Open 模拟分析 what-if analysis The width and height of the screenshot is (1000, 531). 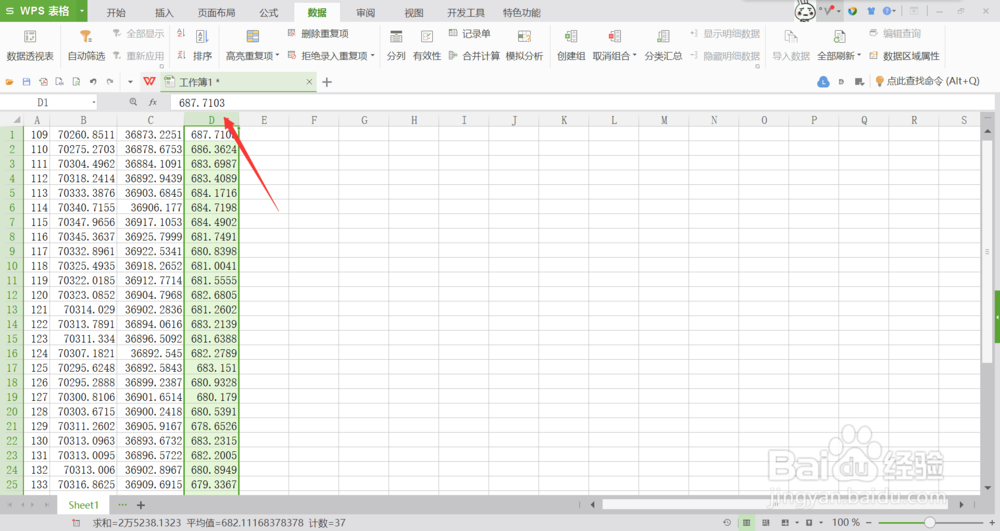tap(524, 45)
